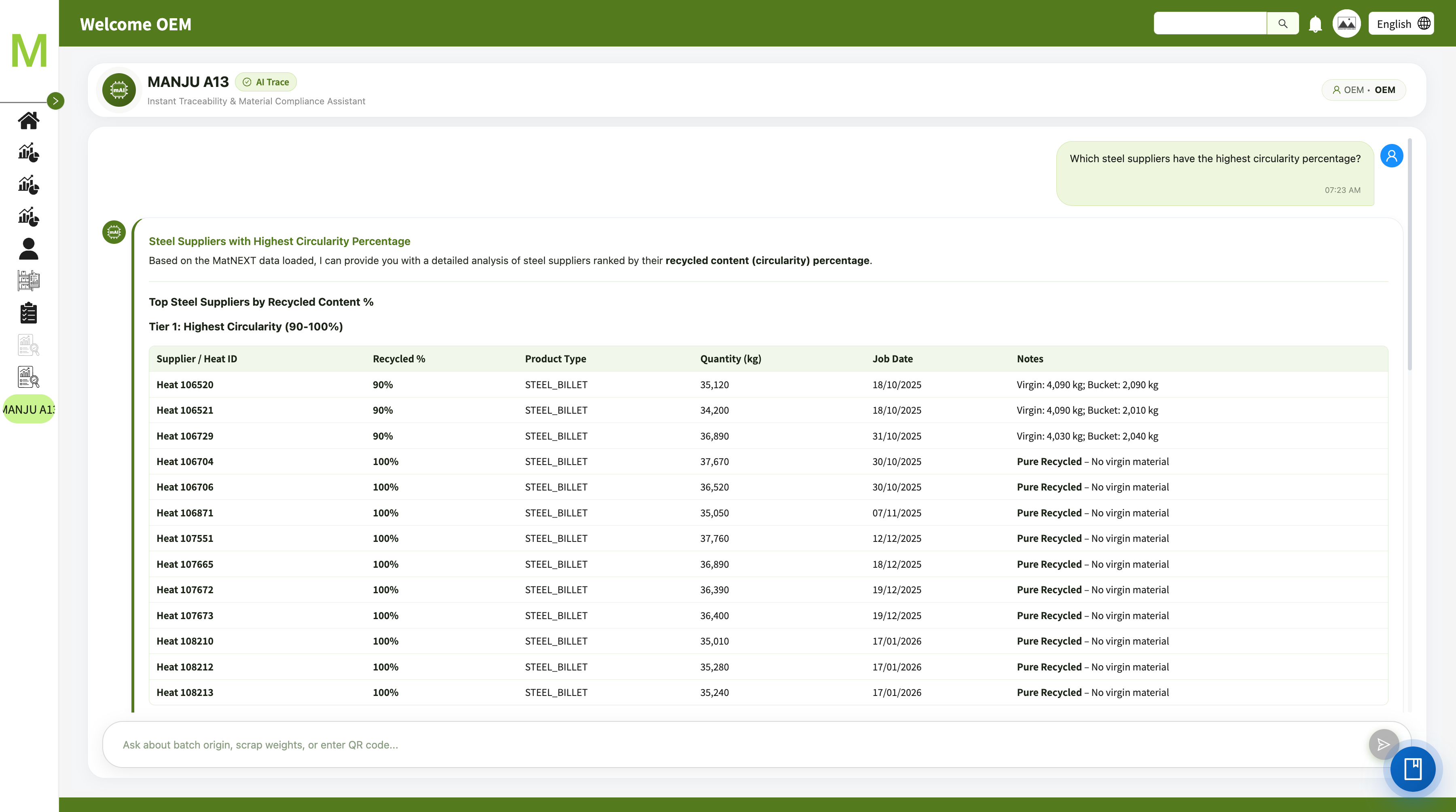The image size is (1456, 812).
Task: Open the faded report search sidebar icon
Action: [x=28, y=345]
